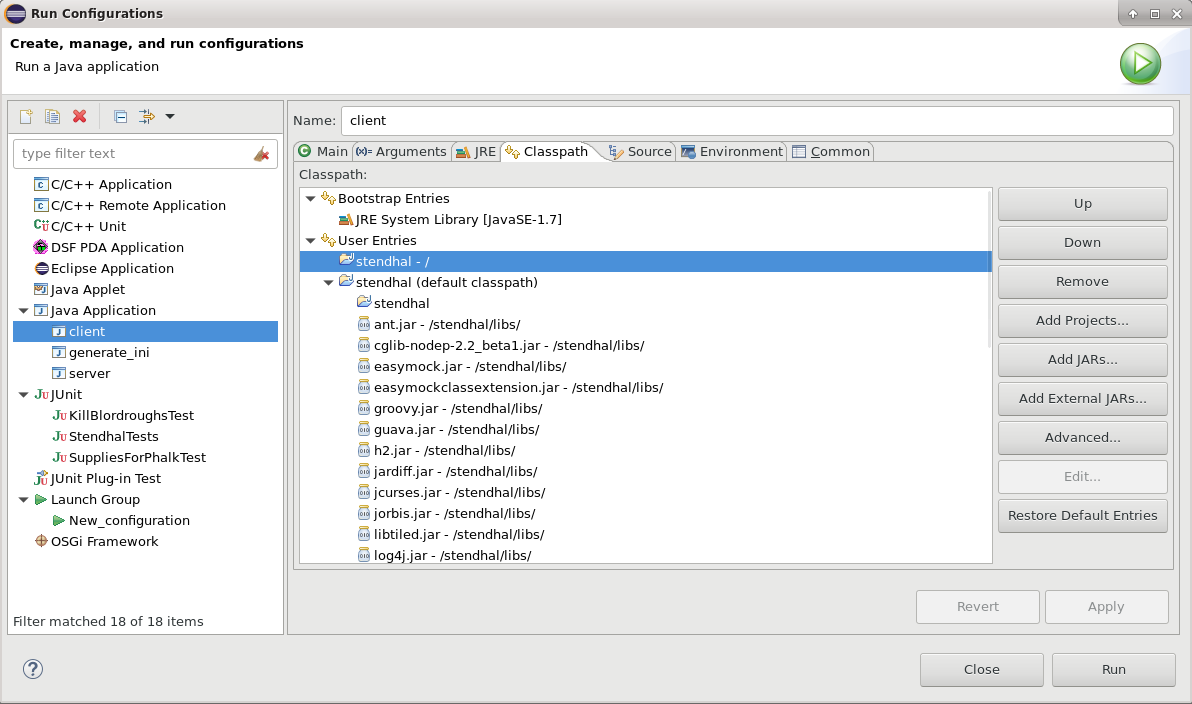The width and height of the screenshot is (1192, 704).
Task: Click the New launch configuration icon
Action: pos(26,116)
